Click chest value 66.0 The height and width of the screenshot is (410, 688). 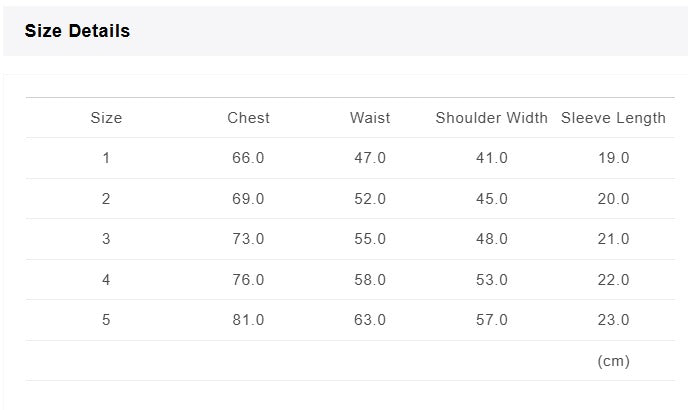coord(248,158)
